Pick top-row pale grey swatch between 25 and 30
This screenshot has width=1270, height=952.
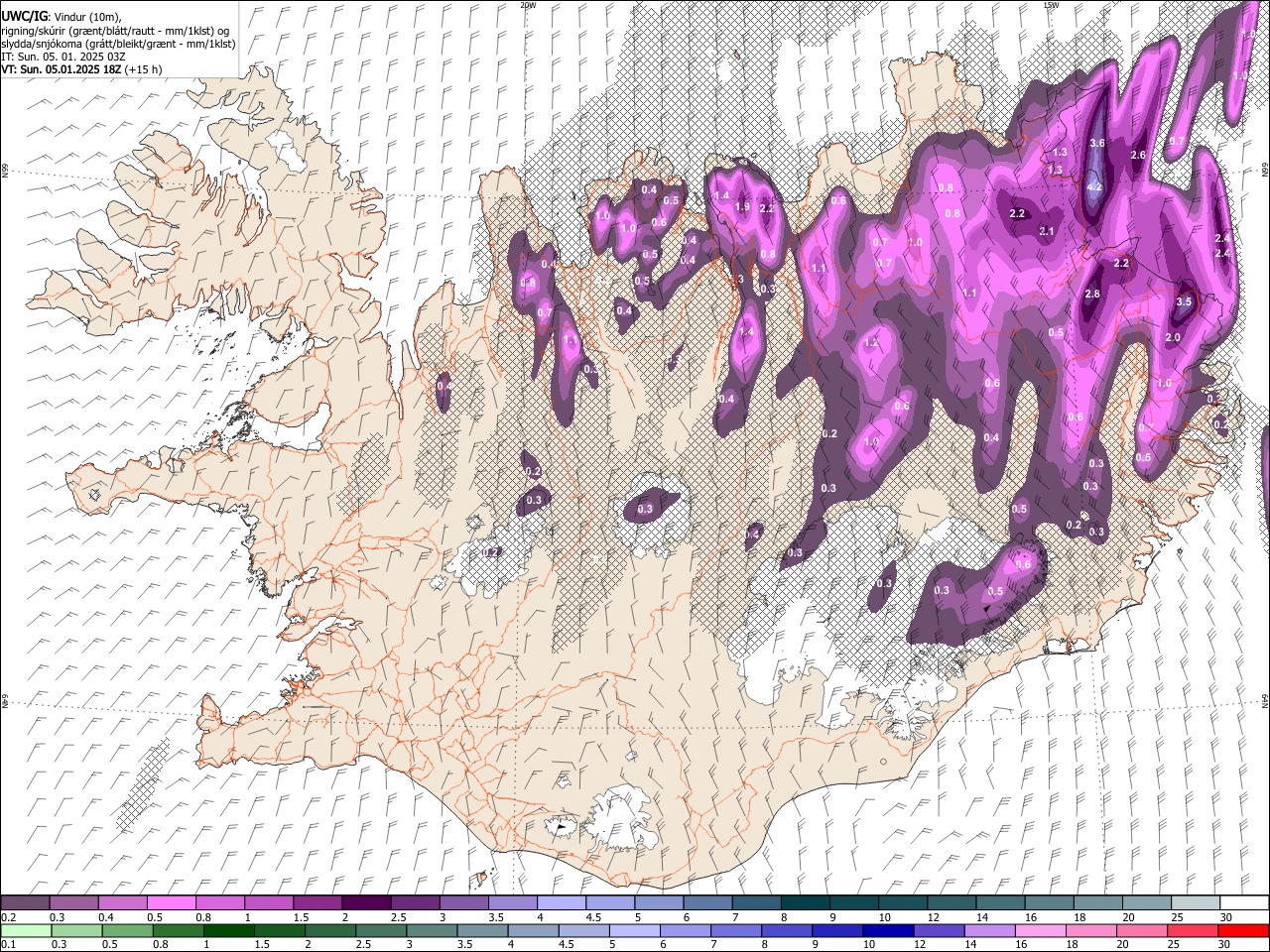point(1197,902)
